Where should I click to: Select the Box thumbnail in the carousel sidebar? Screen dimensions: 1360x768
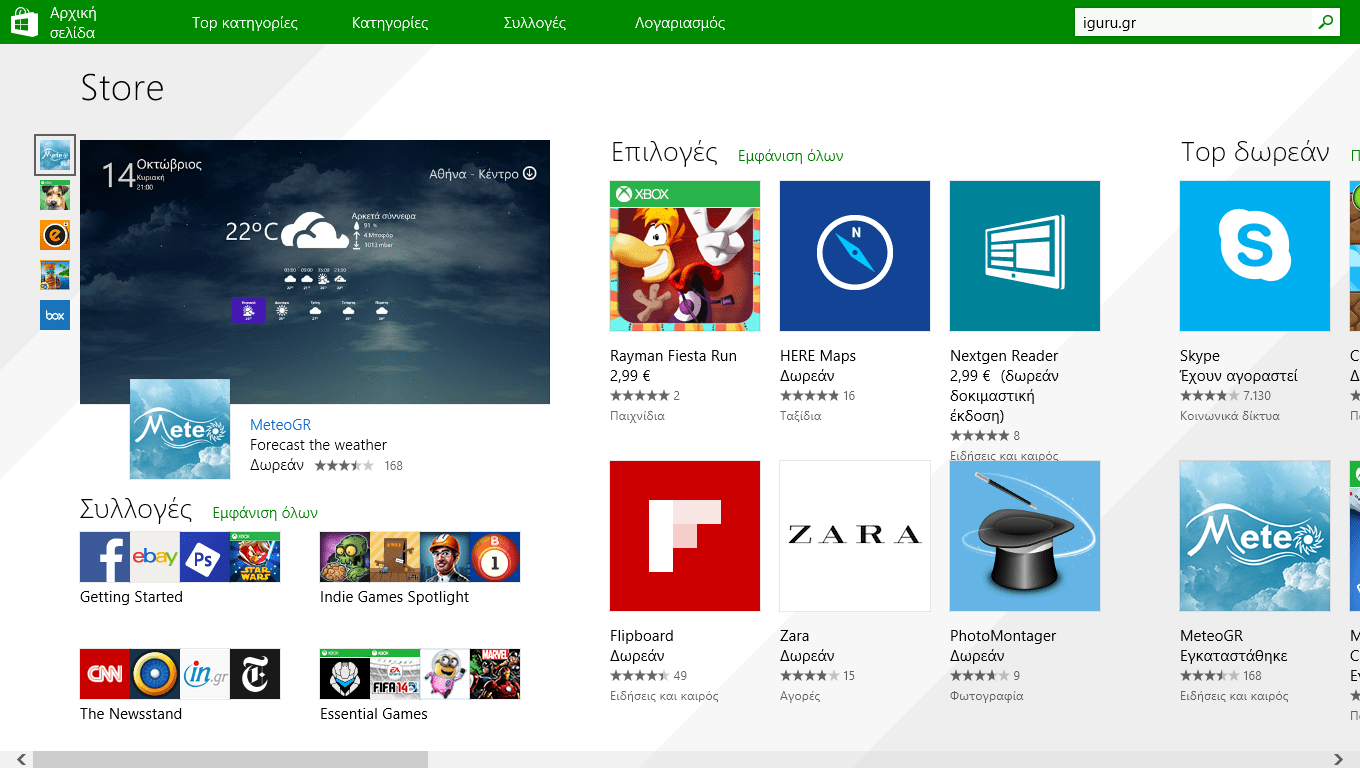[54, 313]
